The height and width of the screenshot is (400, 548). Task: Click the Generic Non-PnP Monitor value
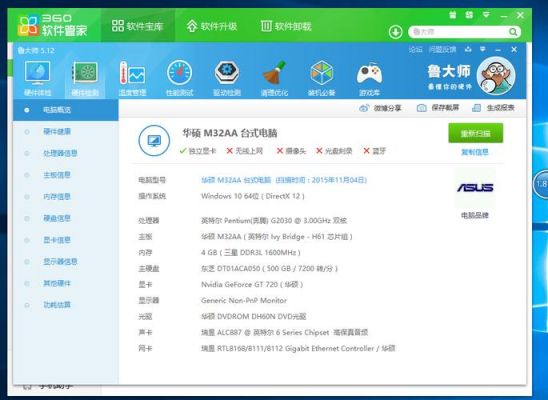tap(244, 300)
